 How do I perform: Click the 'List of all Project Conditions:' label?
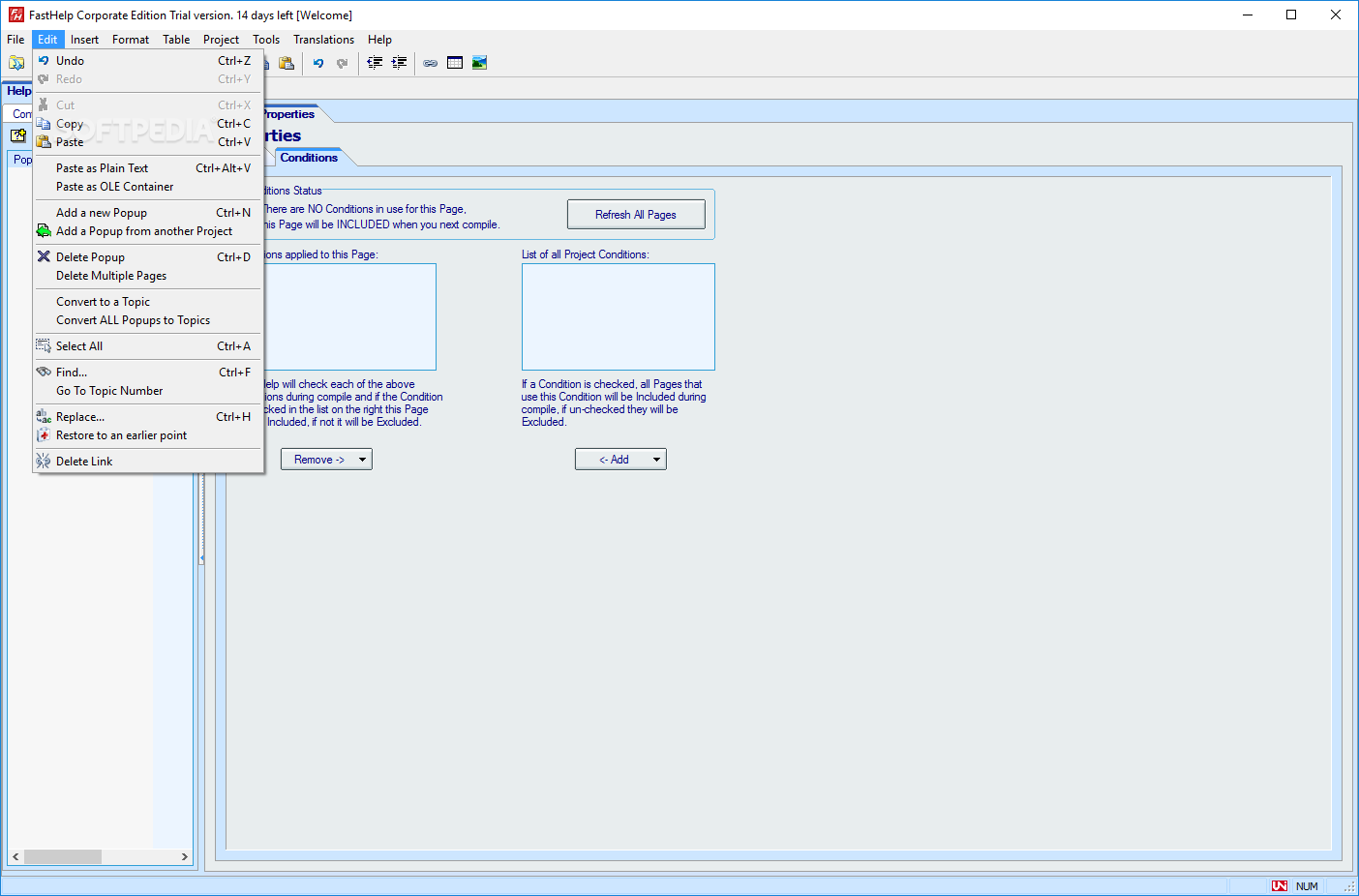[586, 254]
